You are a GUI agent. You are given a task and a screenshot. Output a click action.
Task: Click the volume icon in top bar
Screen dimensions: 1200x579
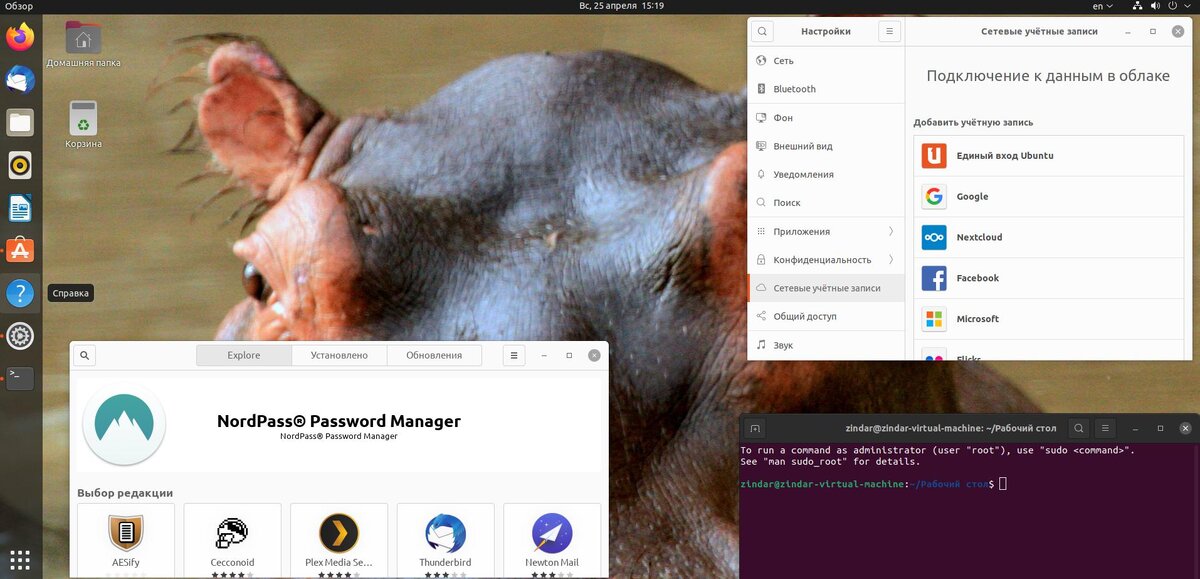[1153, 6]
